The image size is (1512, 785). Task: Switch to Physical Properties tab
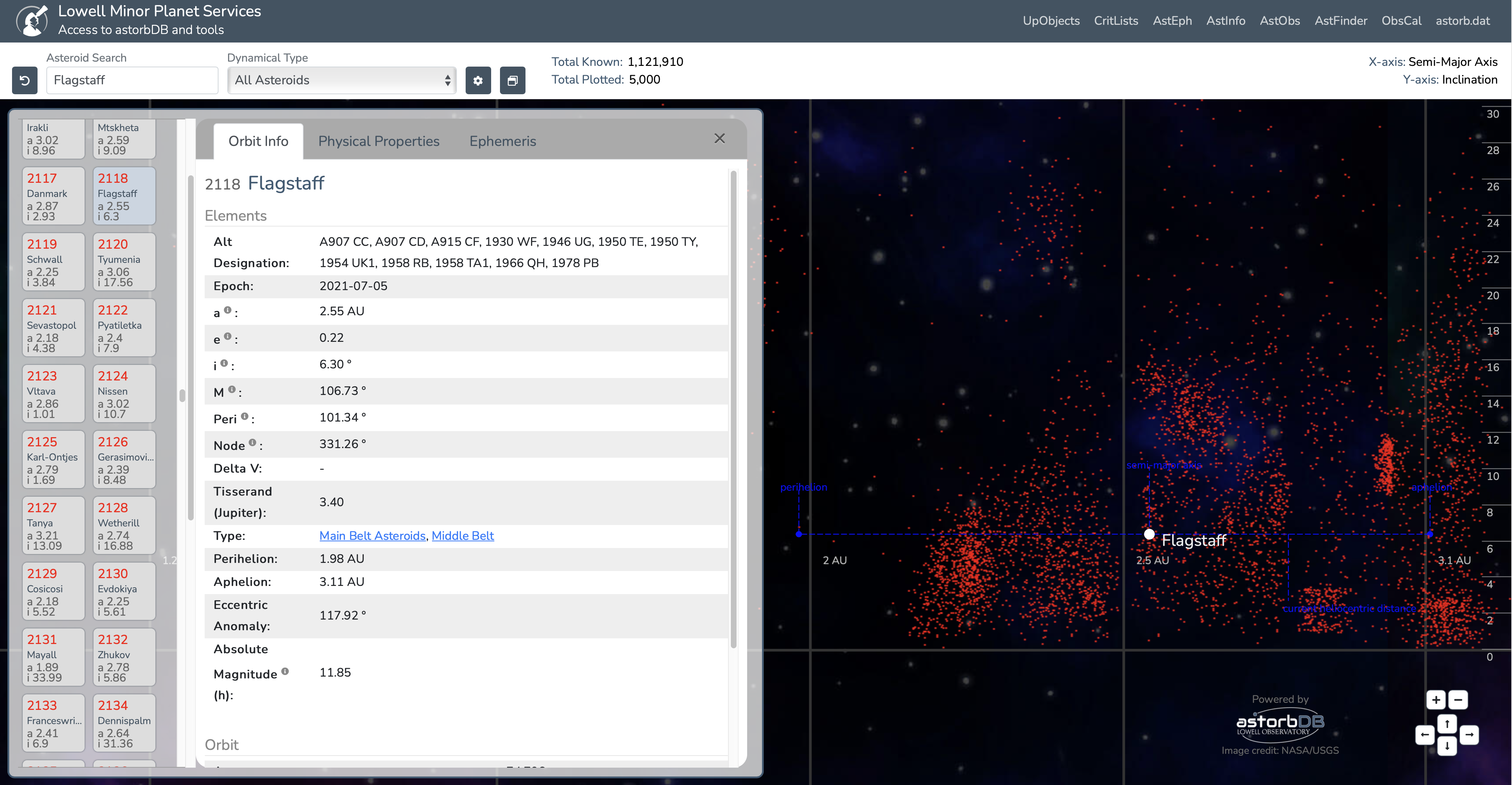379,141
